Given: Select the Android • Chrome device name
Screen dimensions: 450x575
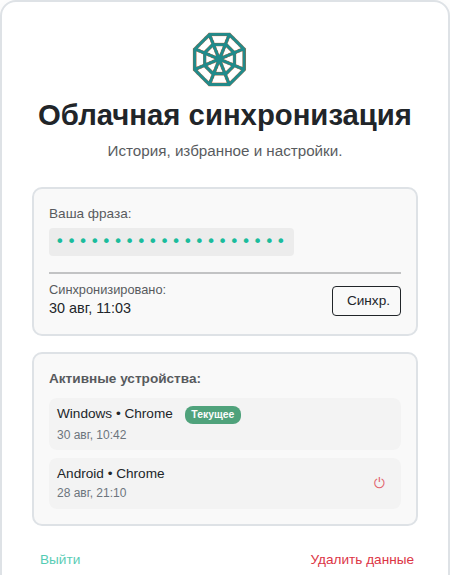Looking at the screenshot, I should [x=110, y=473].
